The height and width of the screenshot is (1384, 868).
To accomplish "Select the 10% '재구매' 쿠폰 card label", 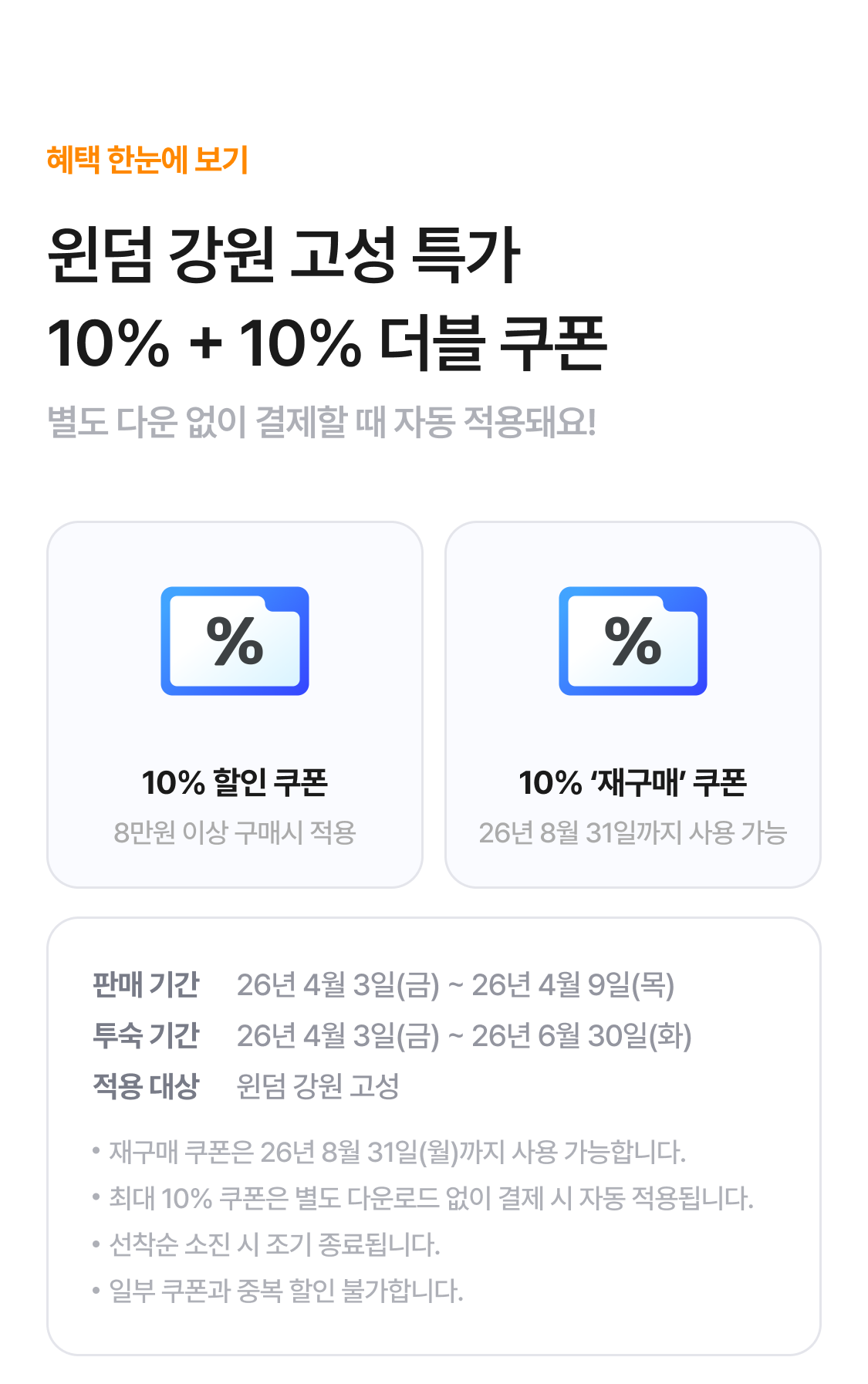I will (633, 782).
